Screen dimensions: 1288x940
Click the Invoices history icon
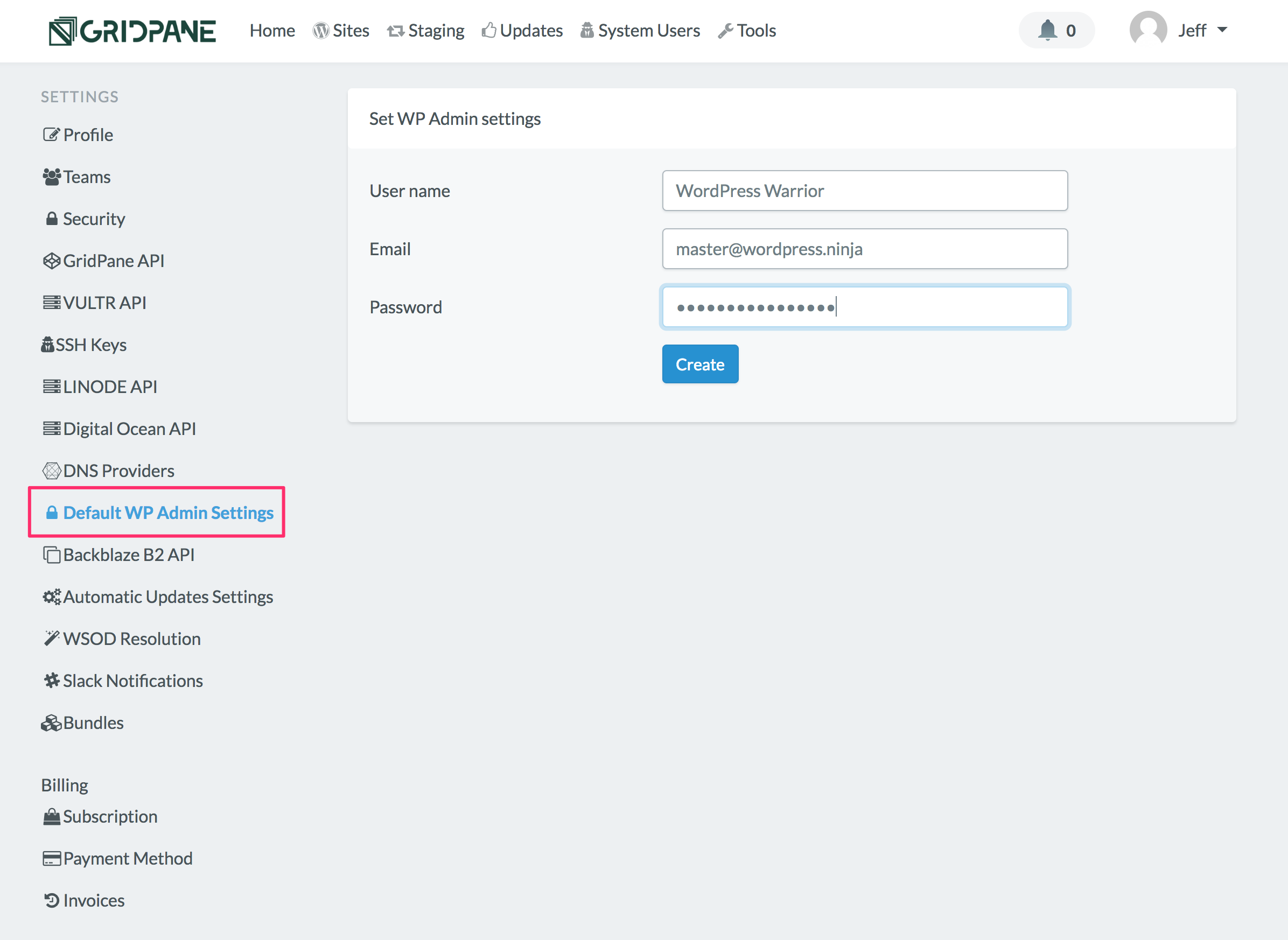point(52,900)
